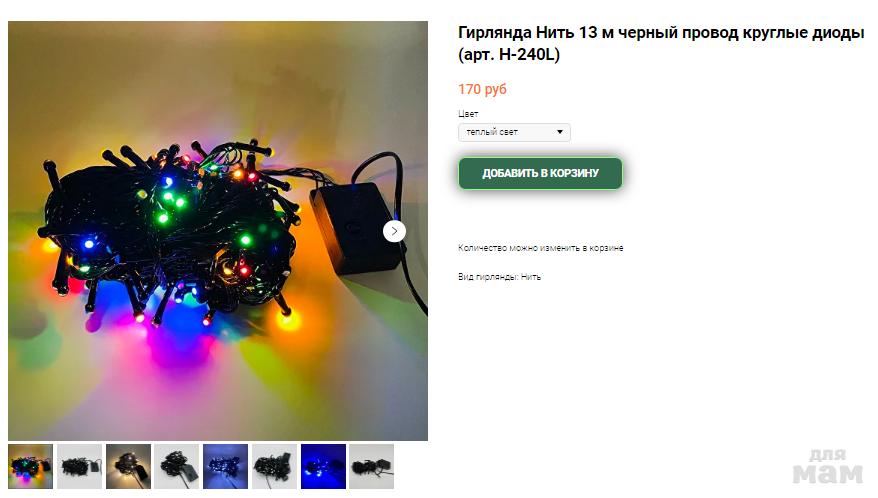Screen dimensions: 878x498
Task: Choose the third warm-white glowing garland thumbnail
Action: coord(128,467)
